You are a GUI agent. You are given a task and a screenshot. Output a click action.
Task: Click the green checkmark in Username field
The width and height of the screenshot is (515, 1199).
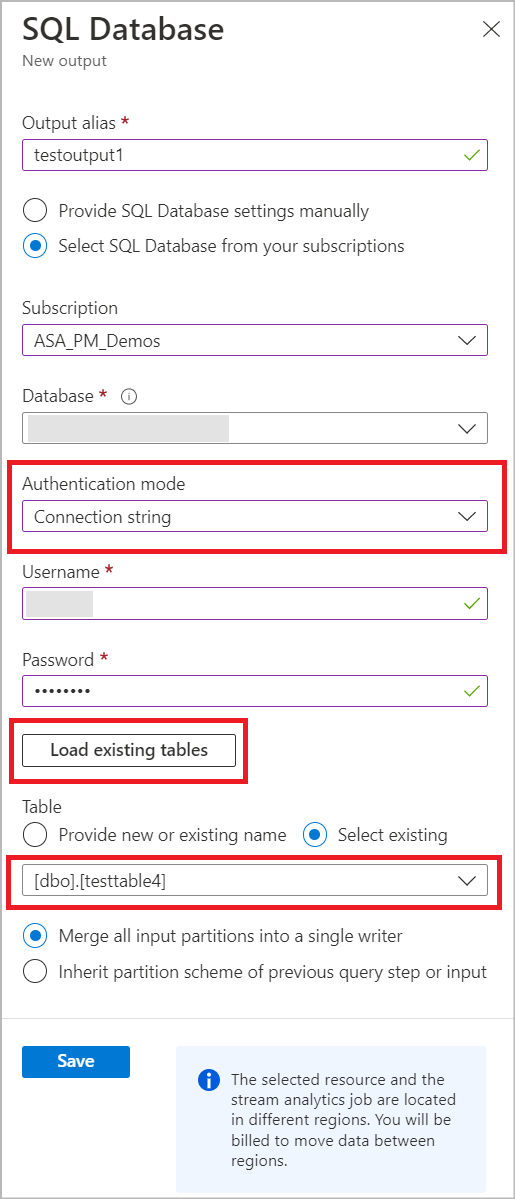coord(471,604)
